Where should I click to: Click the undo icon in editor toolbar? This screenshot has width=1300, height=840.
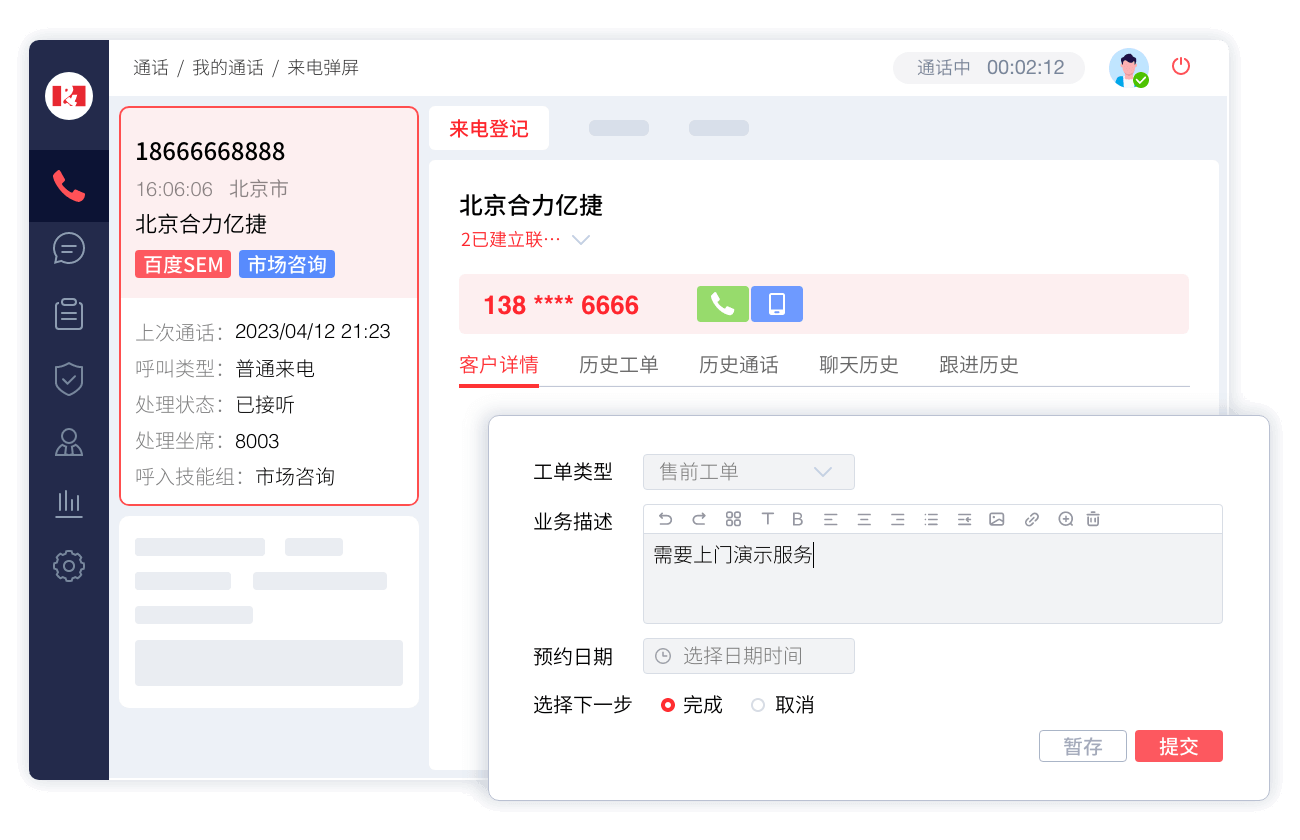click(x=666, y=519)
